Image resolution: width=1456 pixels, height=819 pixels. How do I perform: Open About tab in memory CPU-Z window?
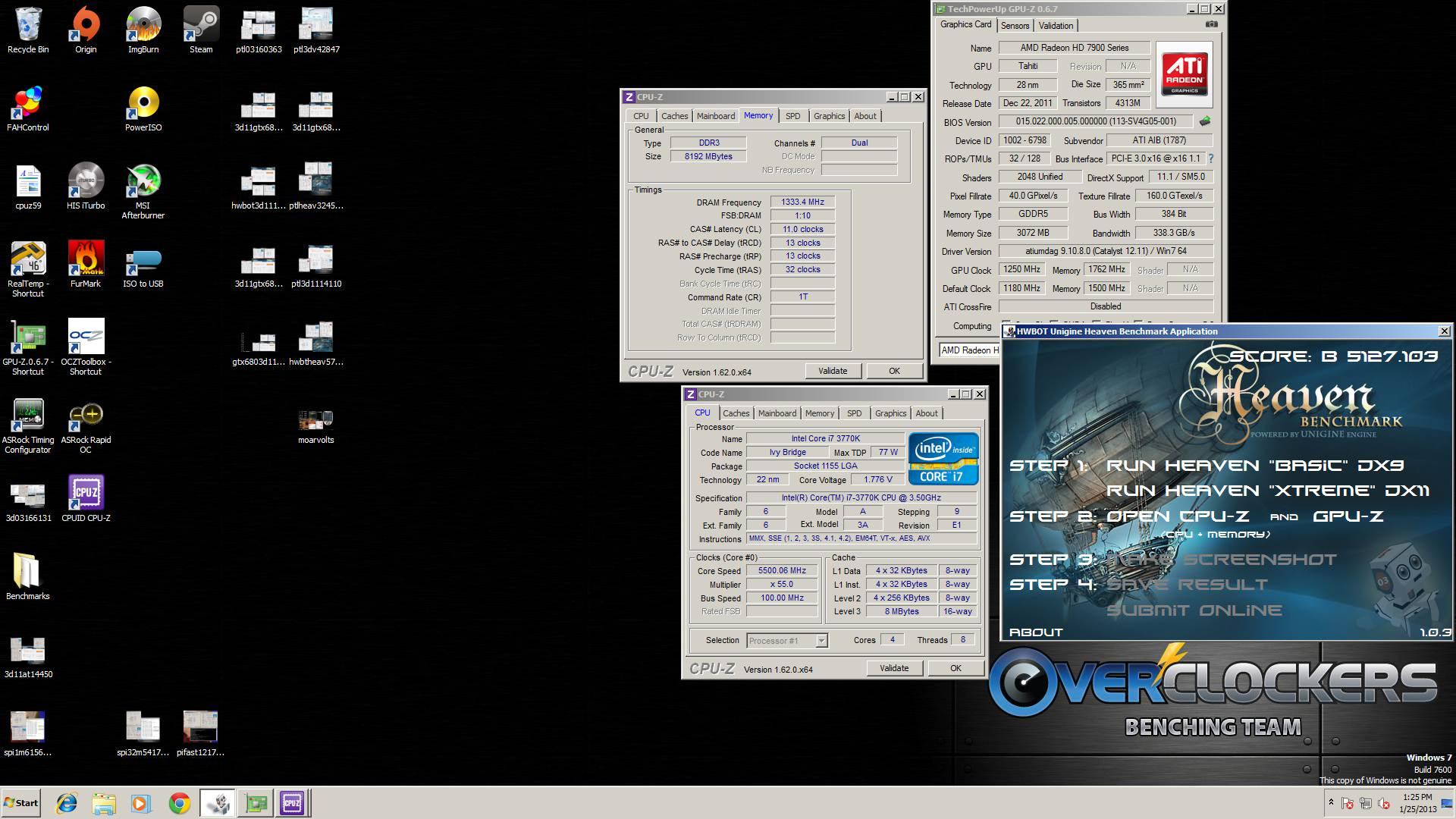(x=865, y=116)
